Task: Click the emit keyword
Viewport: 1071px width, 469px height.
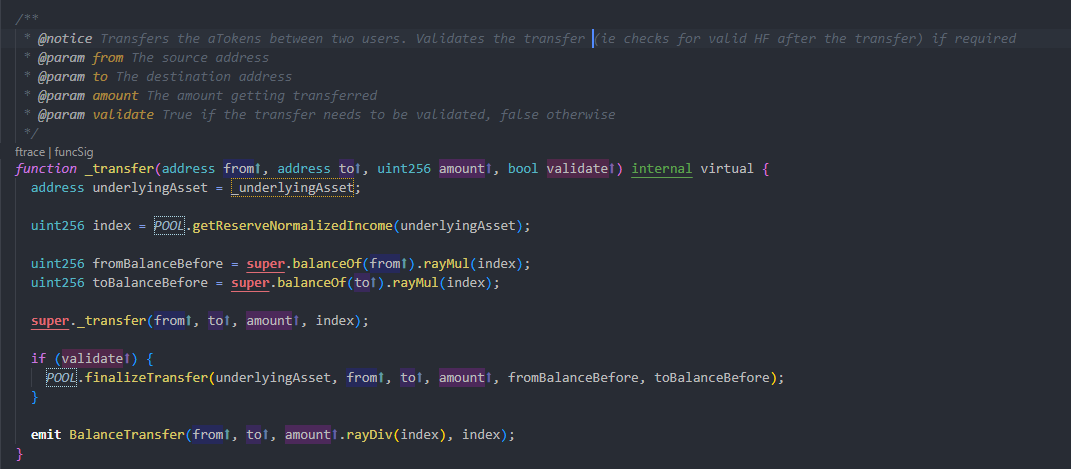Action: tap(46, 435)
